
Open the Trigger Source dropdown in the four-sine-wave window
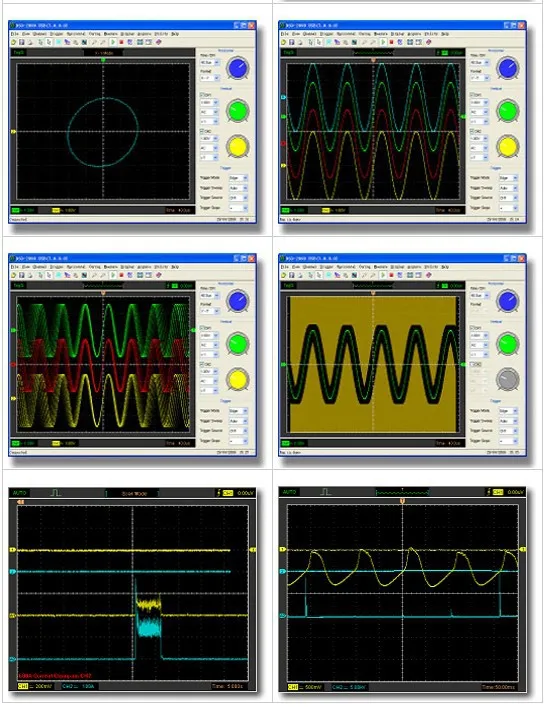pos(509,198)
